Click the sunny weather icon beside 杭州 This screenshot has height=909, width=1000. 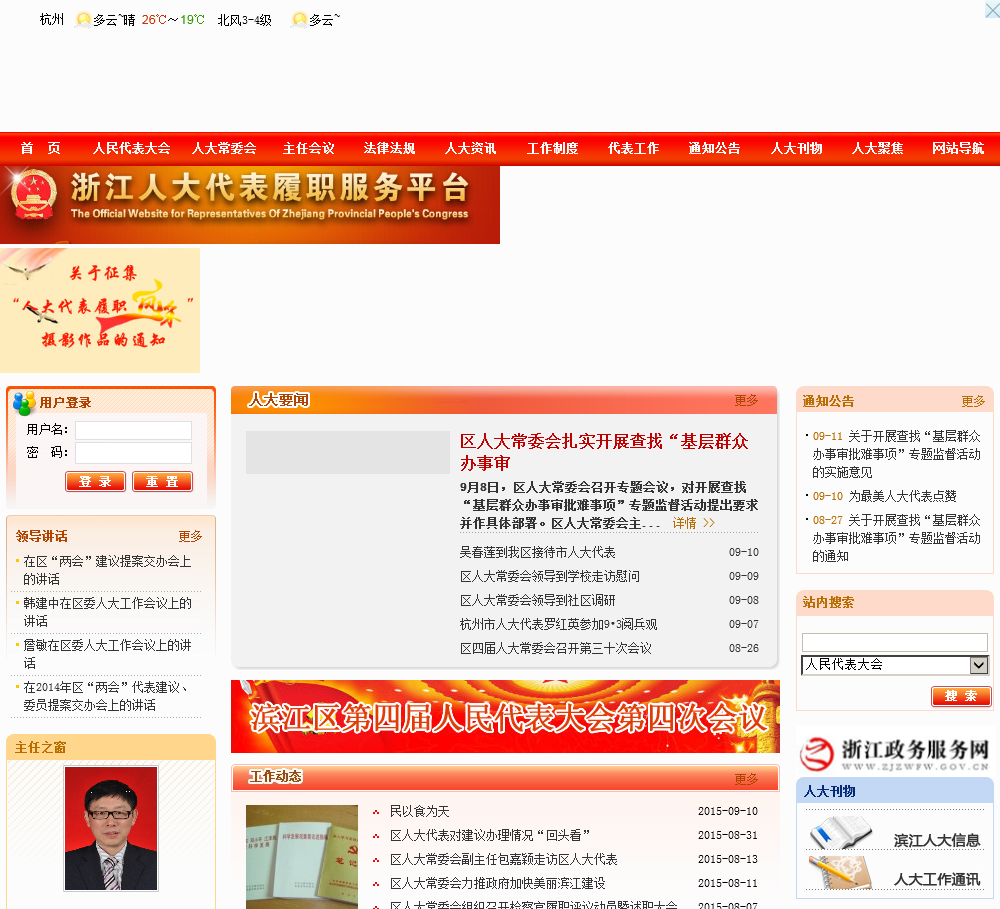(x=83, y=20)
